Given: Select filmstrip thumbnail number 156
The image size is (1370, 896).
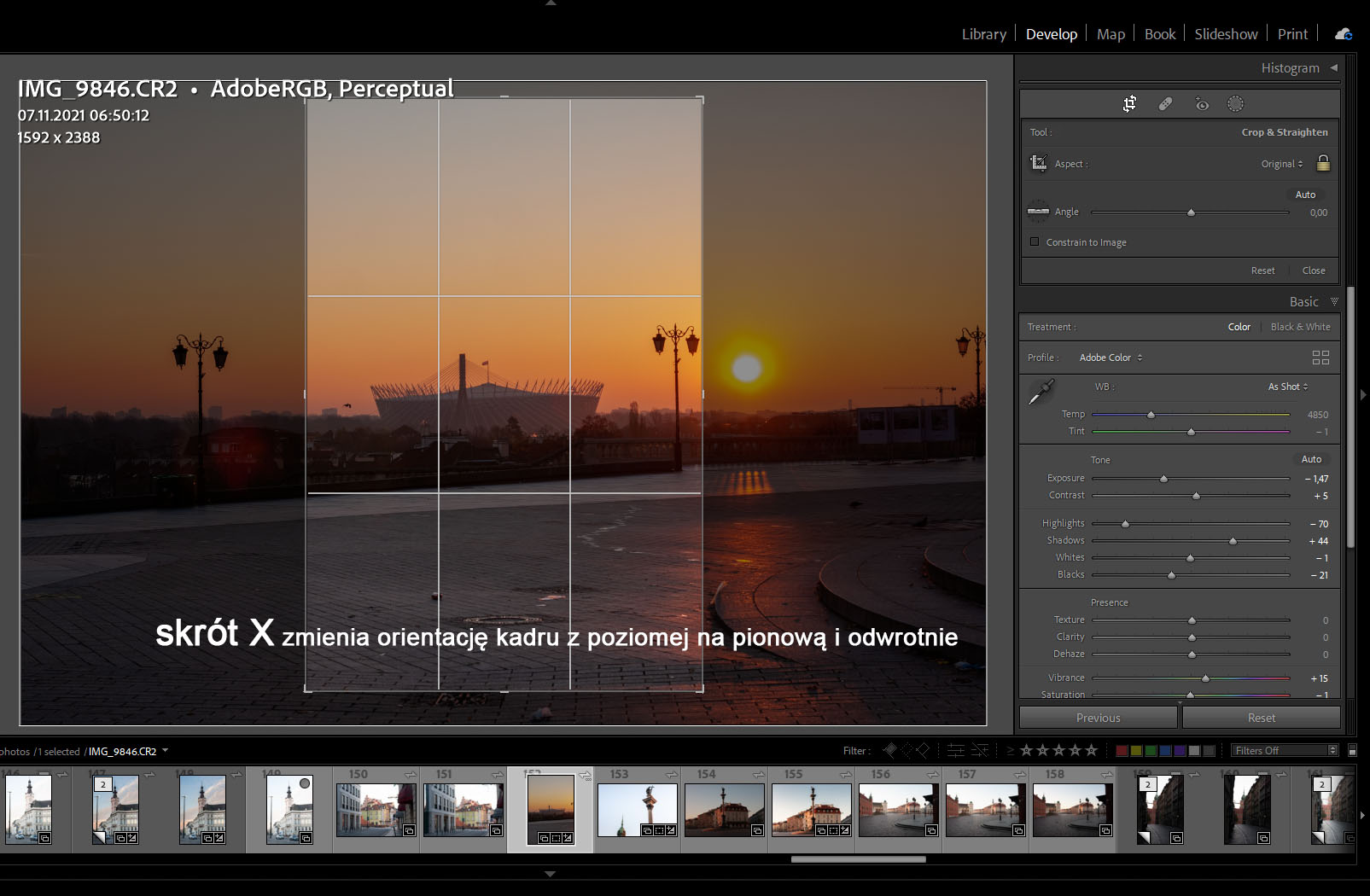Looking at the screenshot, I should [898, 809].
